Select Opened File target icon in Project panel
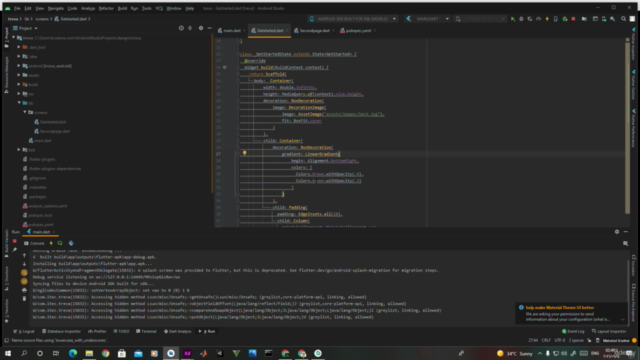 click(181, 28)
